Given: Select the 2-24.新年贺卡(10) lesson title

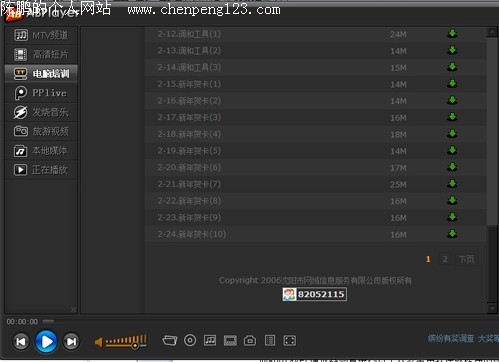Looking at the screenshot, I should (x=192, y=234).
